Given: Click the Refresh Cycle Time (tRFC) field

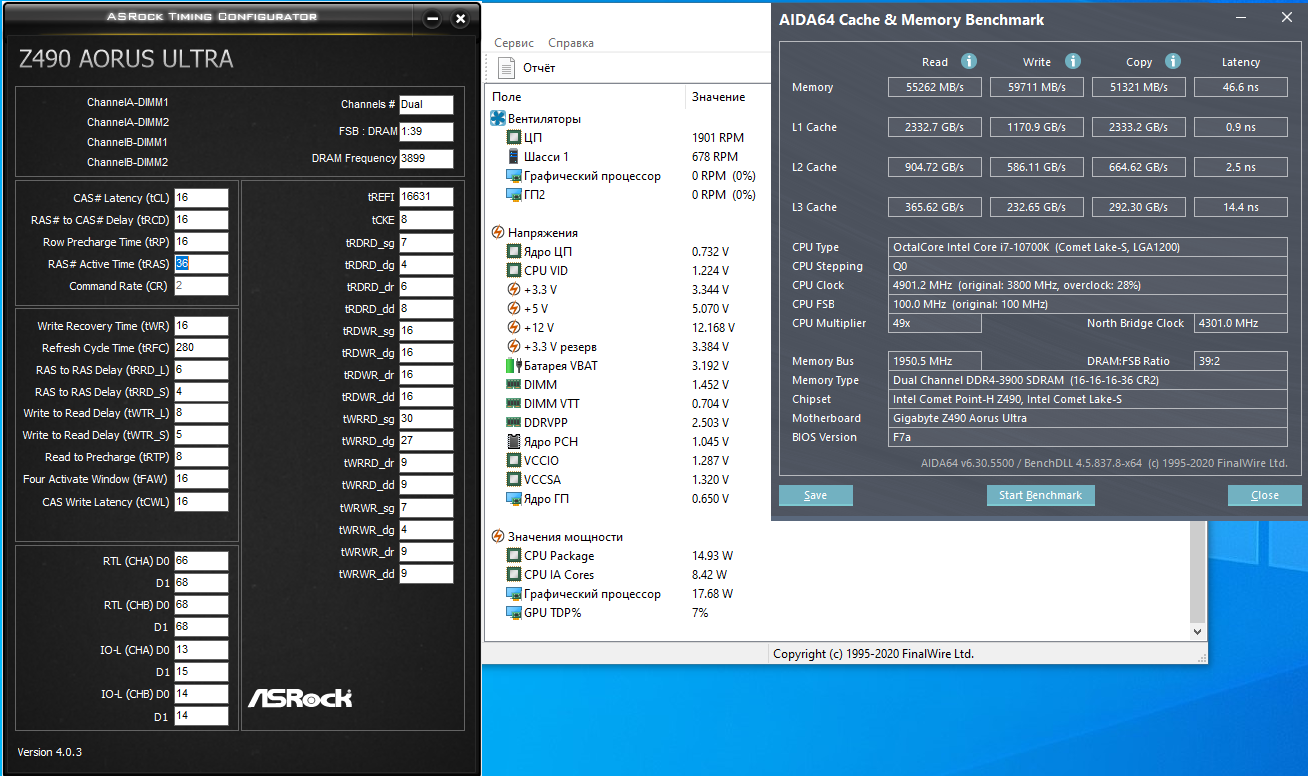Looking at the screenshot, I should pos(201,348).
